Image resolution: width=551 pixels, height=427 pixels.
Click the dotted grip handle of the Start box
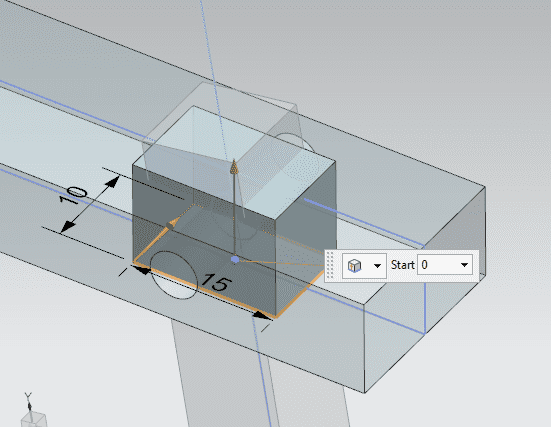(330, 266)
